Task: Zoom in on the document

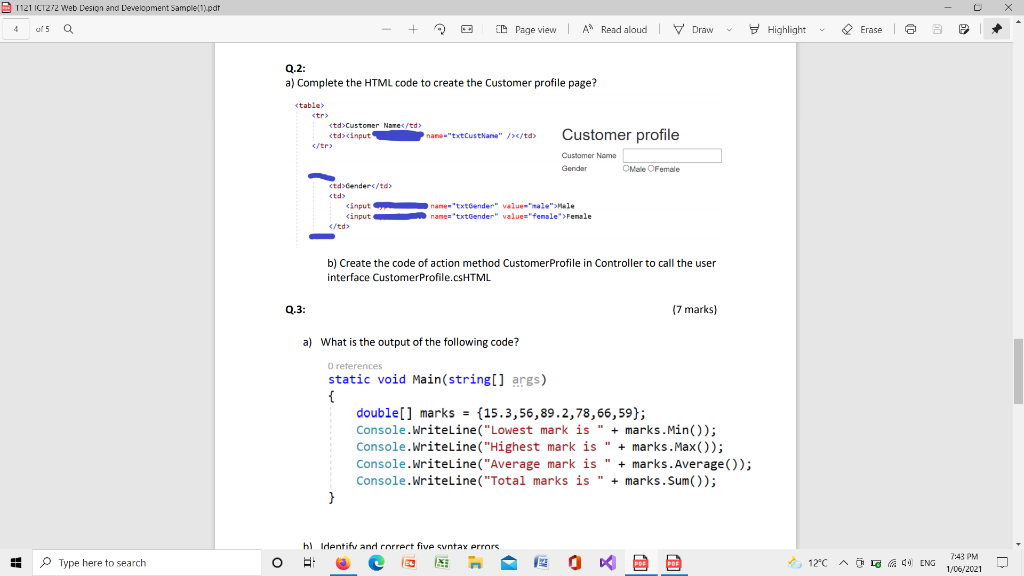Action: click(413, 29)
